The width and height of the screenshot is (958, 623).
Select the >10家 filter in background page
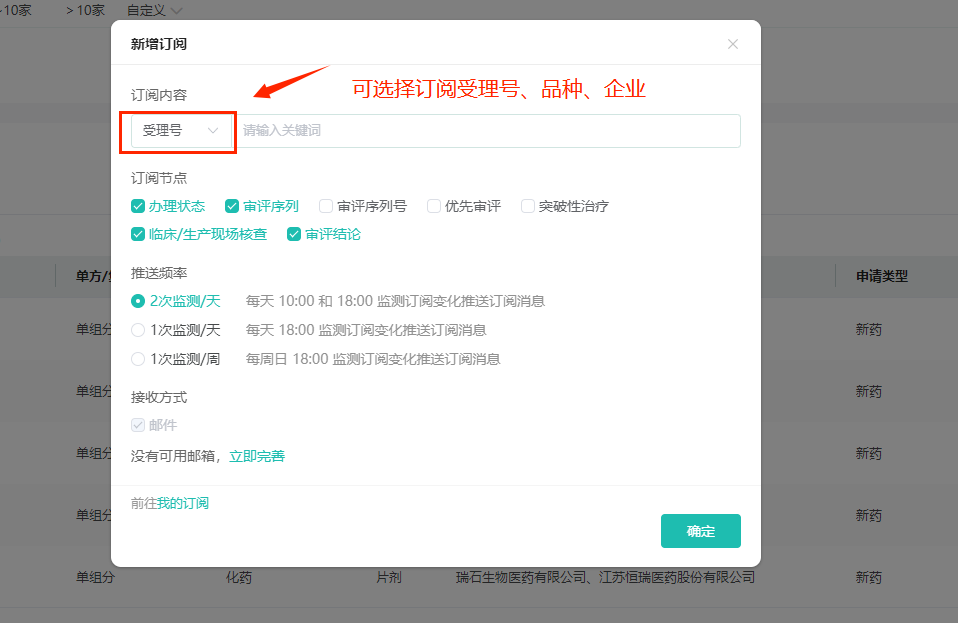click(85, 10)
